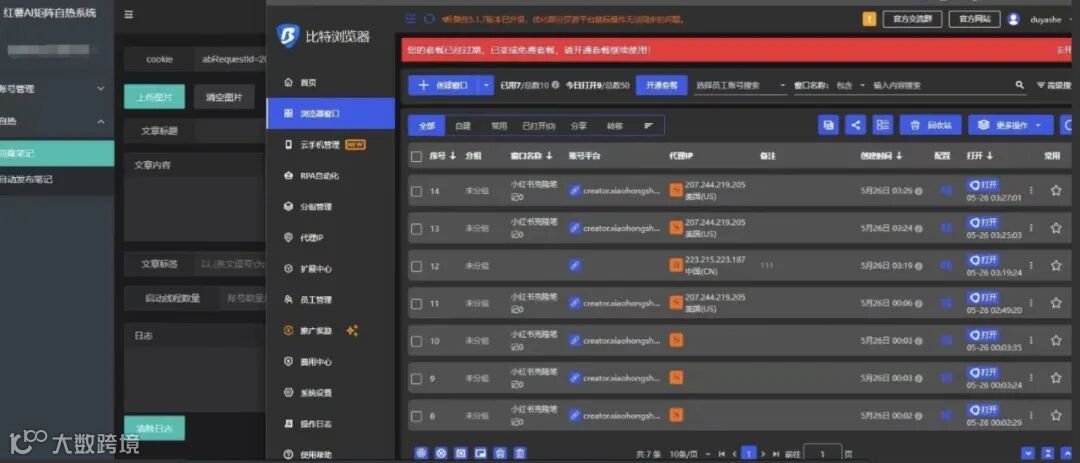Expand 更多操作 dropdown

point(1010,125)
